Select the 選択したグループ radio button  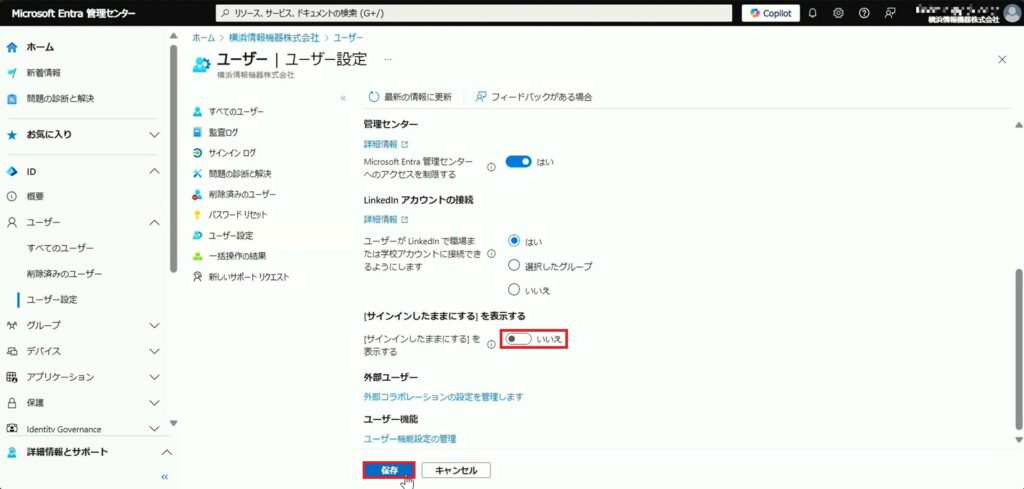pos(514,266)
